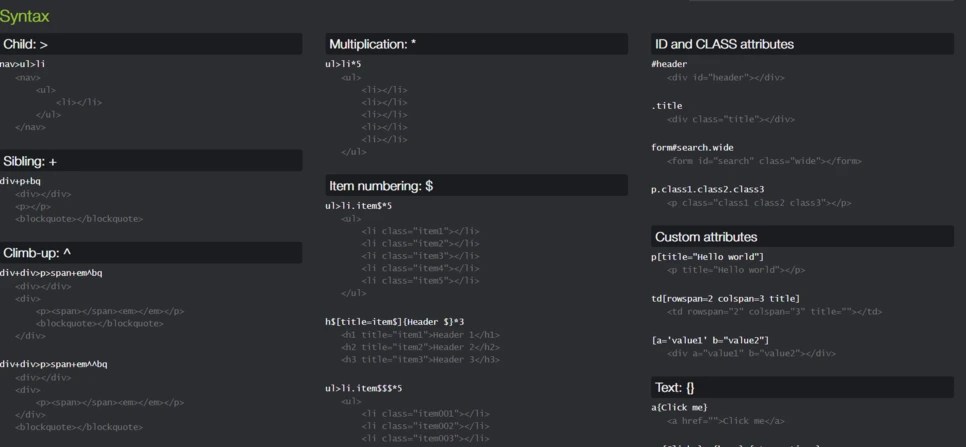
Task: Select the p[title="Hello world"] abbreviation
Action: tap(707, 257)
